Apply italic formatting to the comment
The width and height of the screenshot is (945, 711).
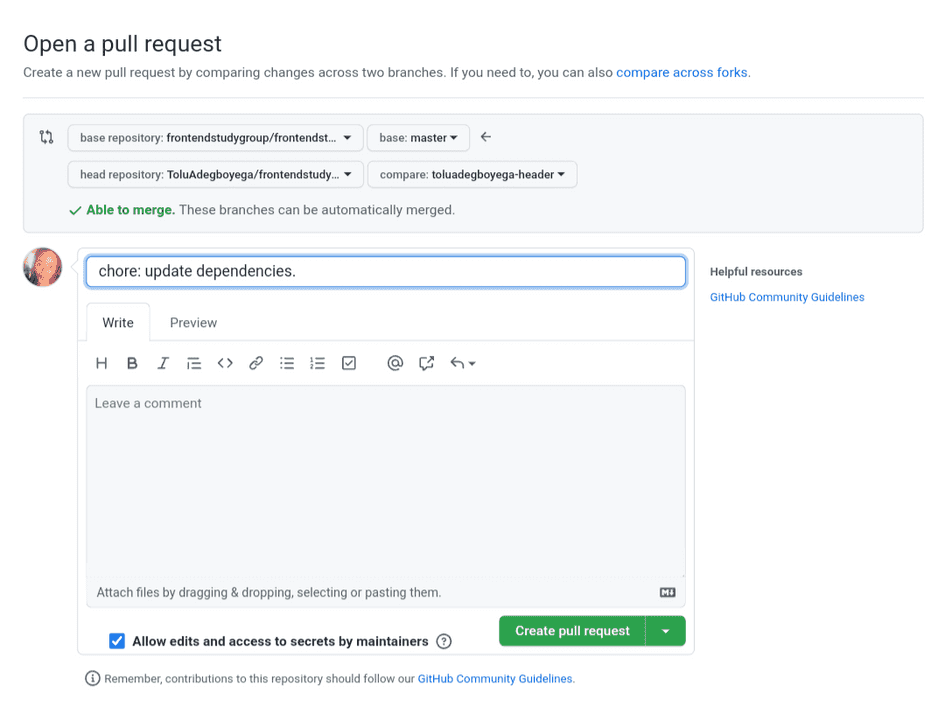163,363
